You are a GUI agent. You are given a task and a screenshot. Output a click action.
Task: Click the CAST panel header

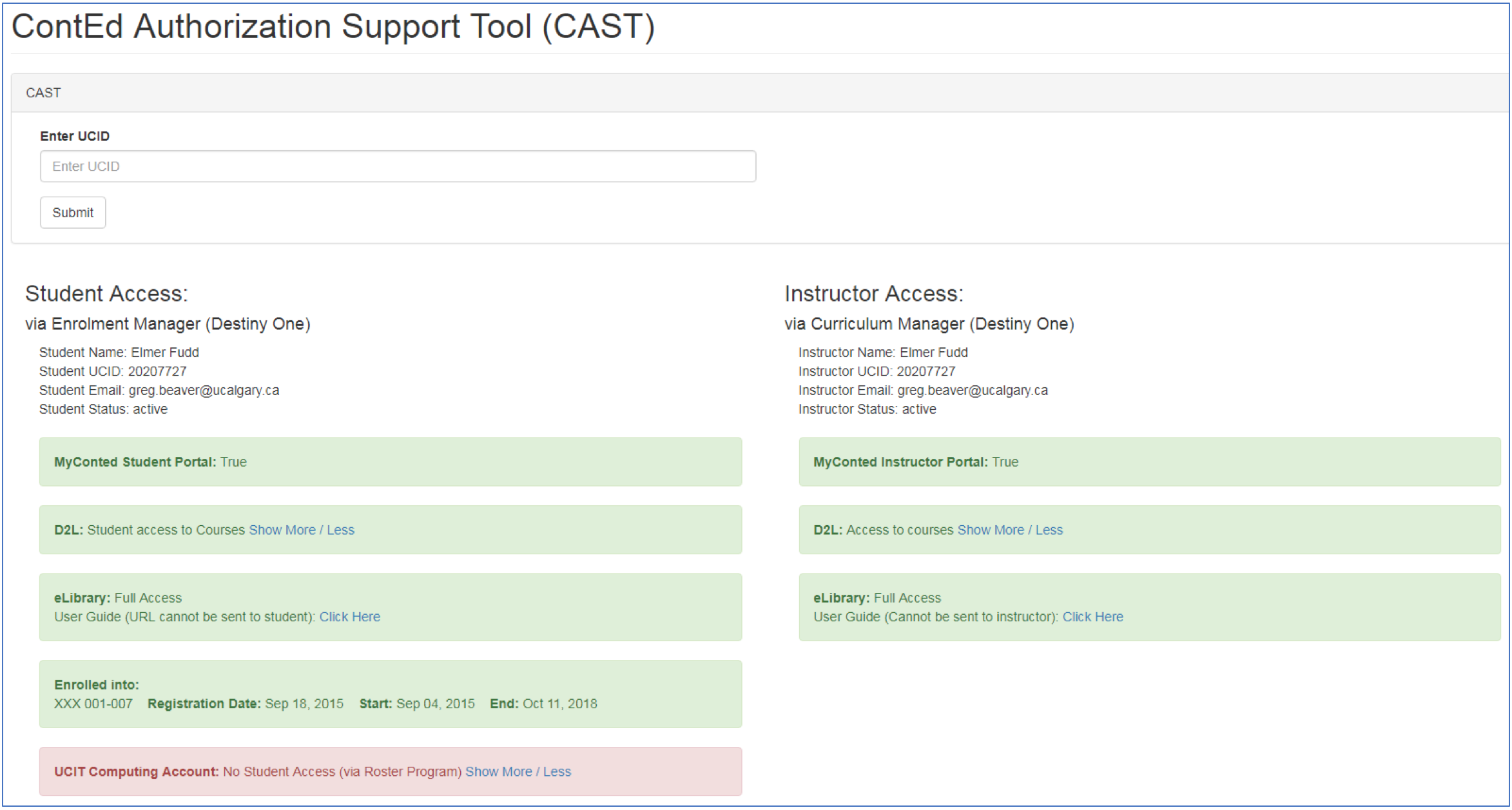43,93
